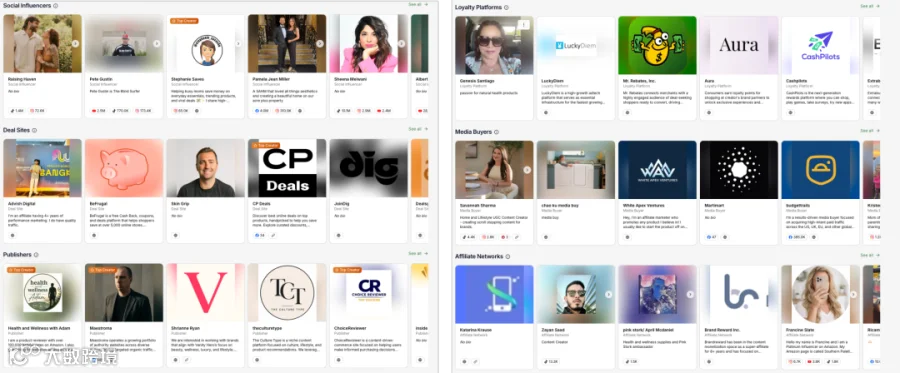Open See all for Loyalty Platforms
This screenshot has height=373, width=900.
870,6
